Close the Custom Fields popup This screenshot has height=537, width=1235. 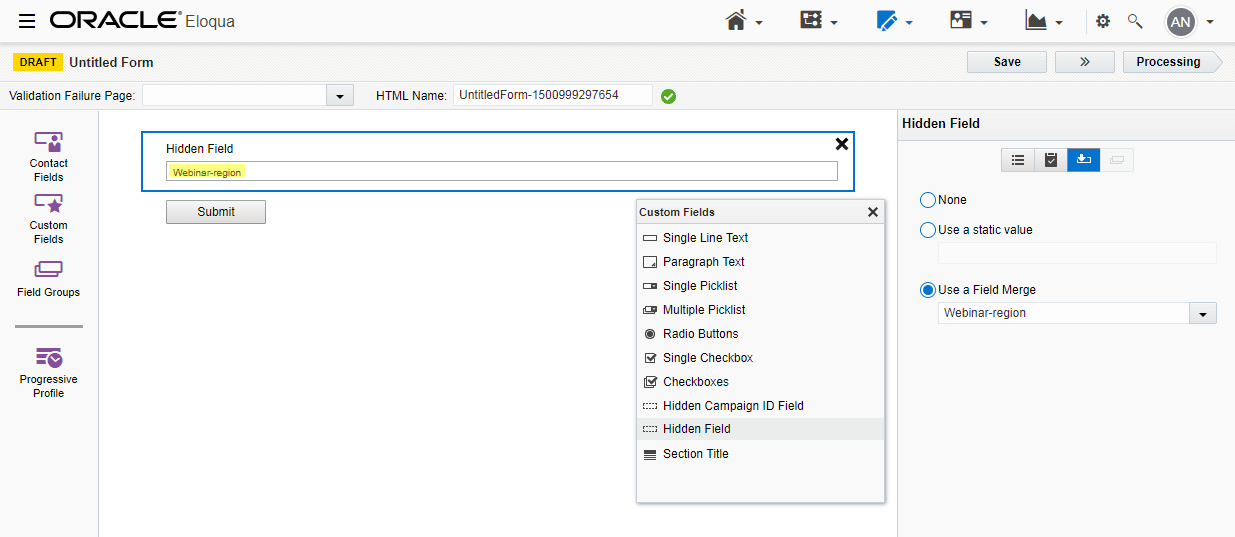coord(873,212)
